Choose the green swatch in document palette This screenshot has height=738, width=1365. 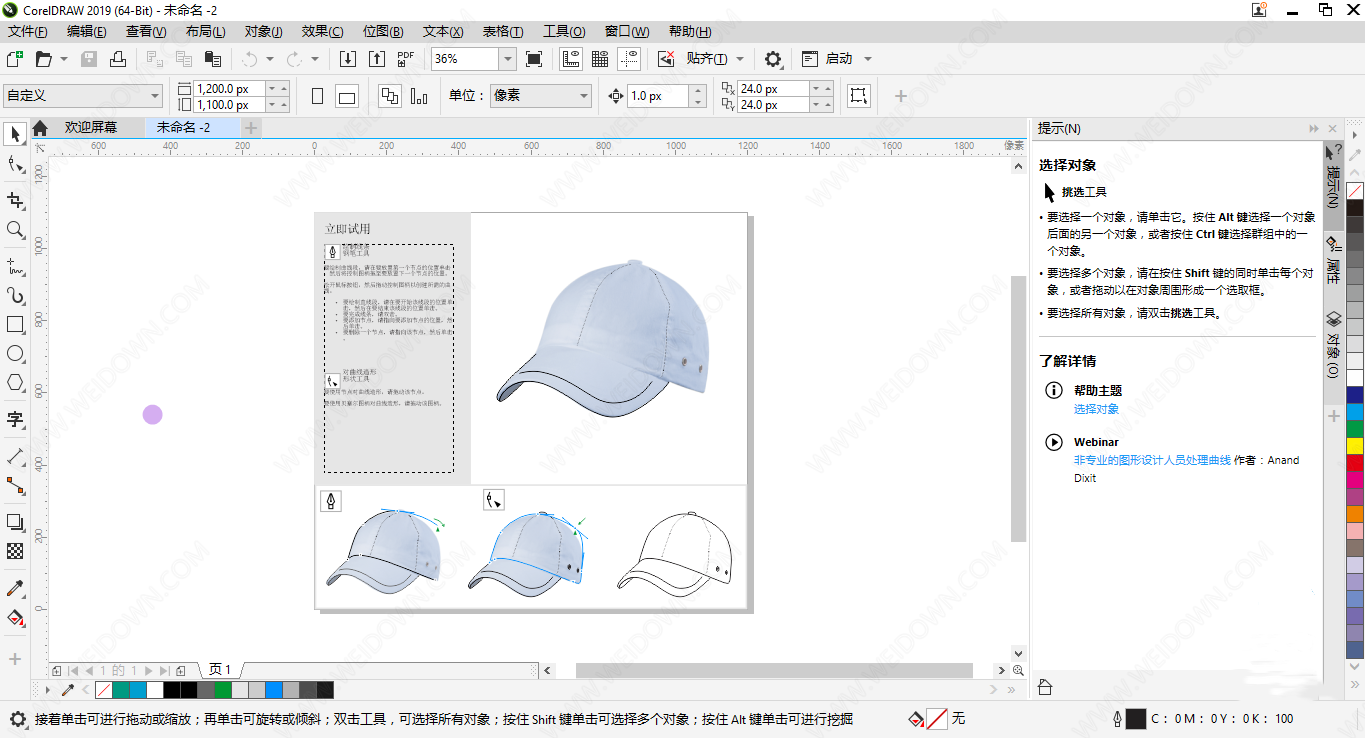[223, 690]
